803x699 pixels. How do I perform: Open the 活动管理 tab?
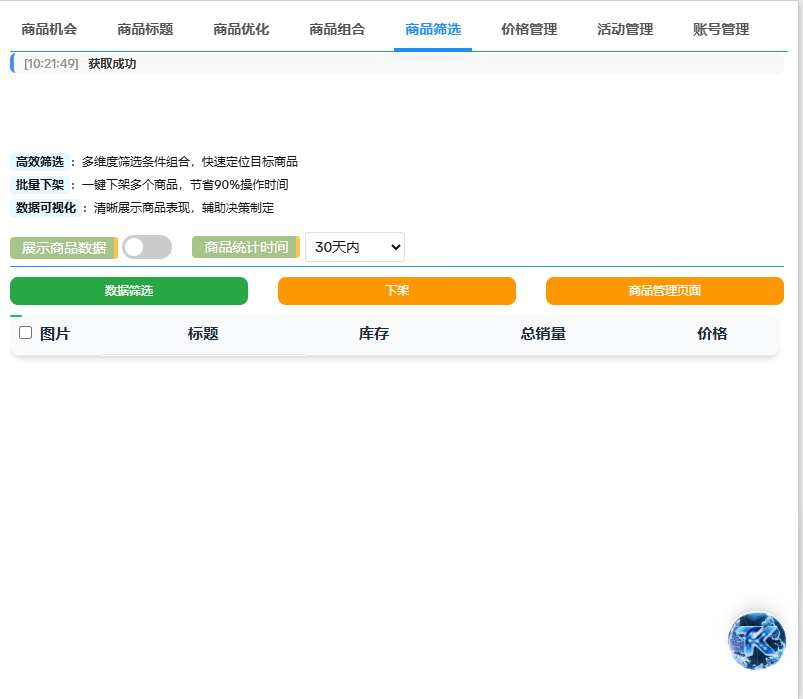tap(623, 29)
